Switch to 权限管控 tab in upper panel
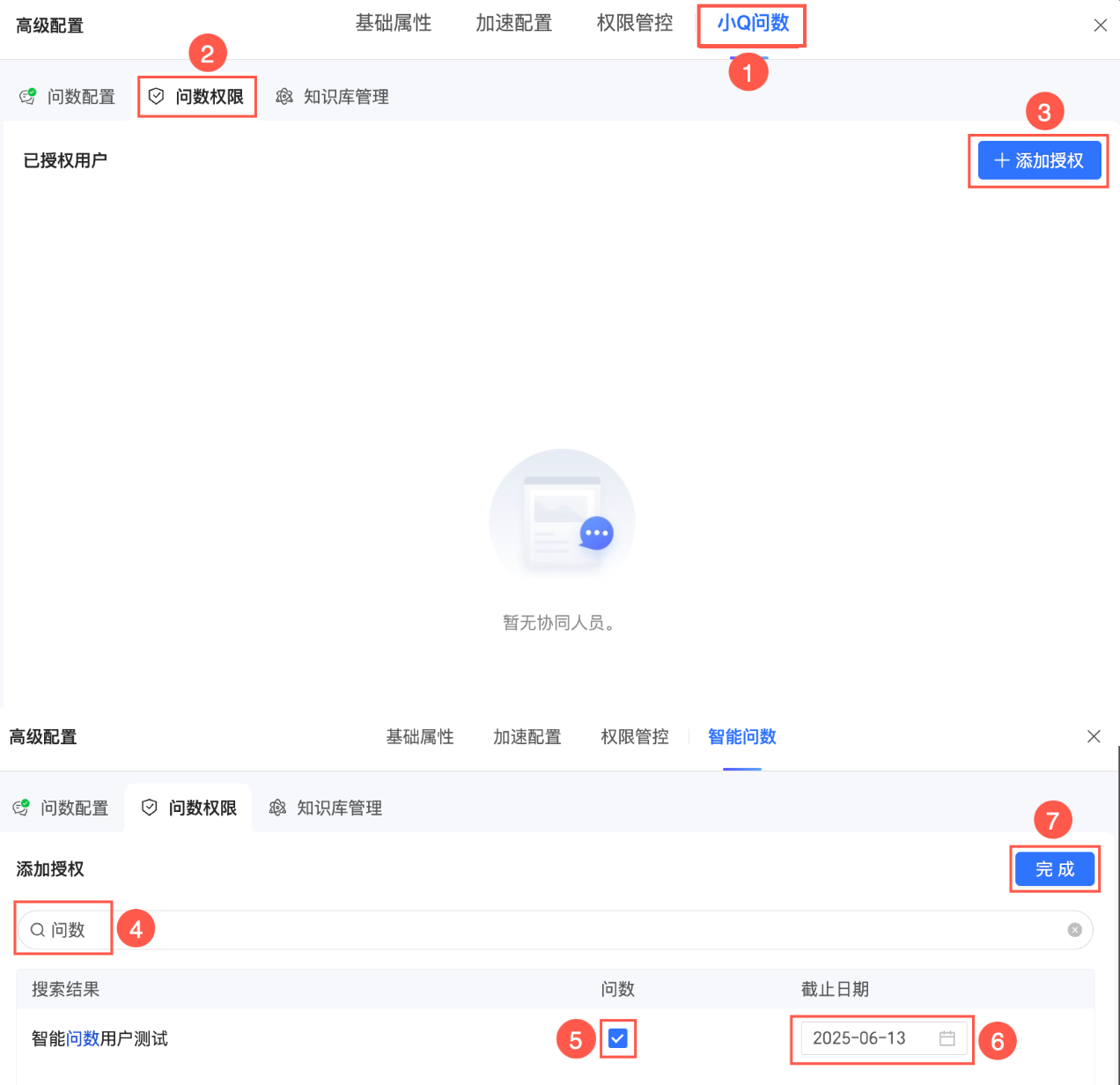Viewport: 1120px width, 1085px height. (635, 24)
